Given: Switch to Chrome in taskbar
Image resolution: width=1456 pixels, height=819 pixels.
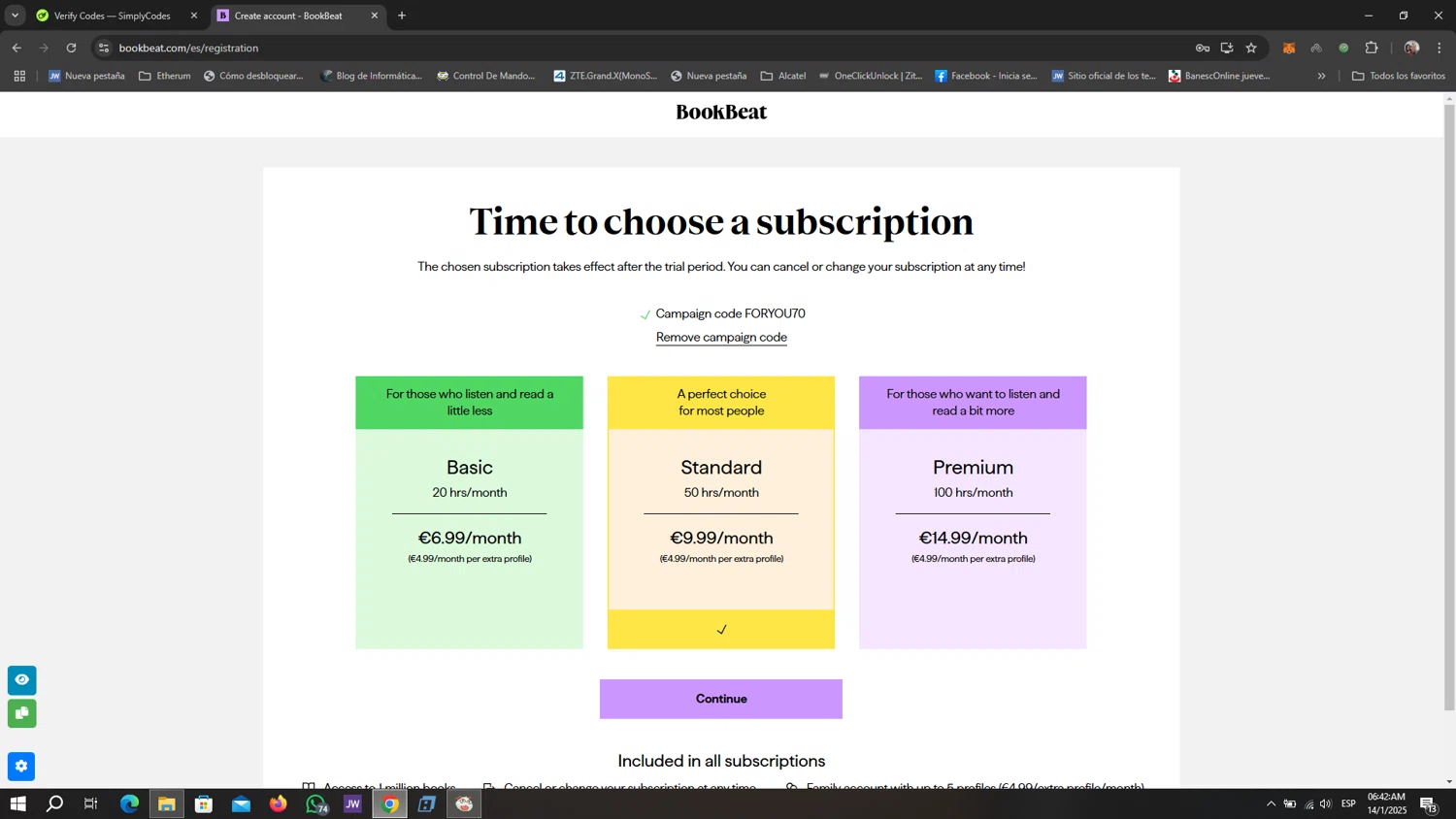Looking at the screenshot, I should click(390, 803).
